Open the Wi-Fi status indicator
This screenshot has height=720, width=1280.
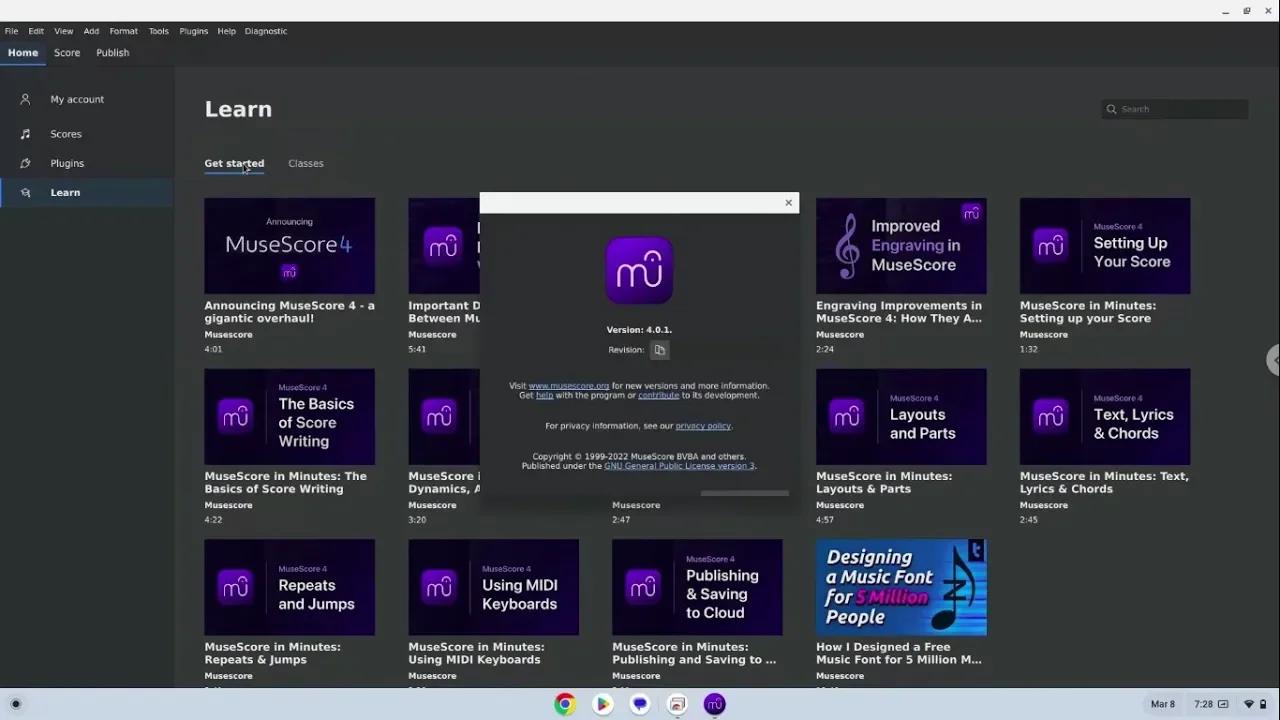[x=1249, y=704]
